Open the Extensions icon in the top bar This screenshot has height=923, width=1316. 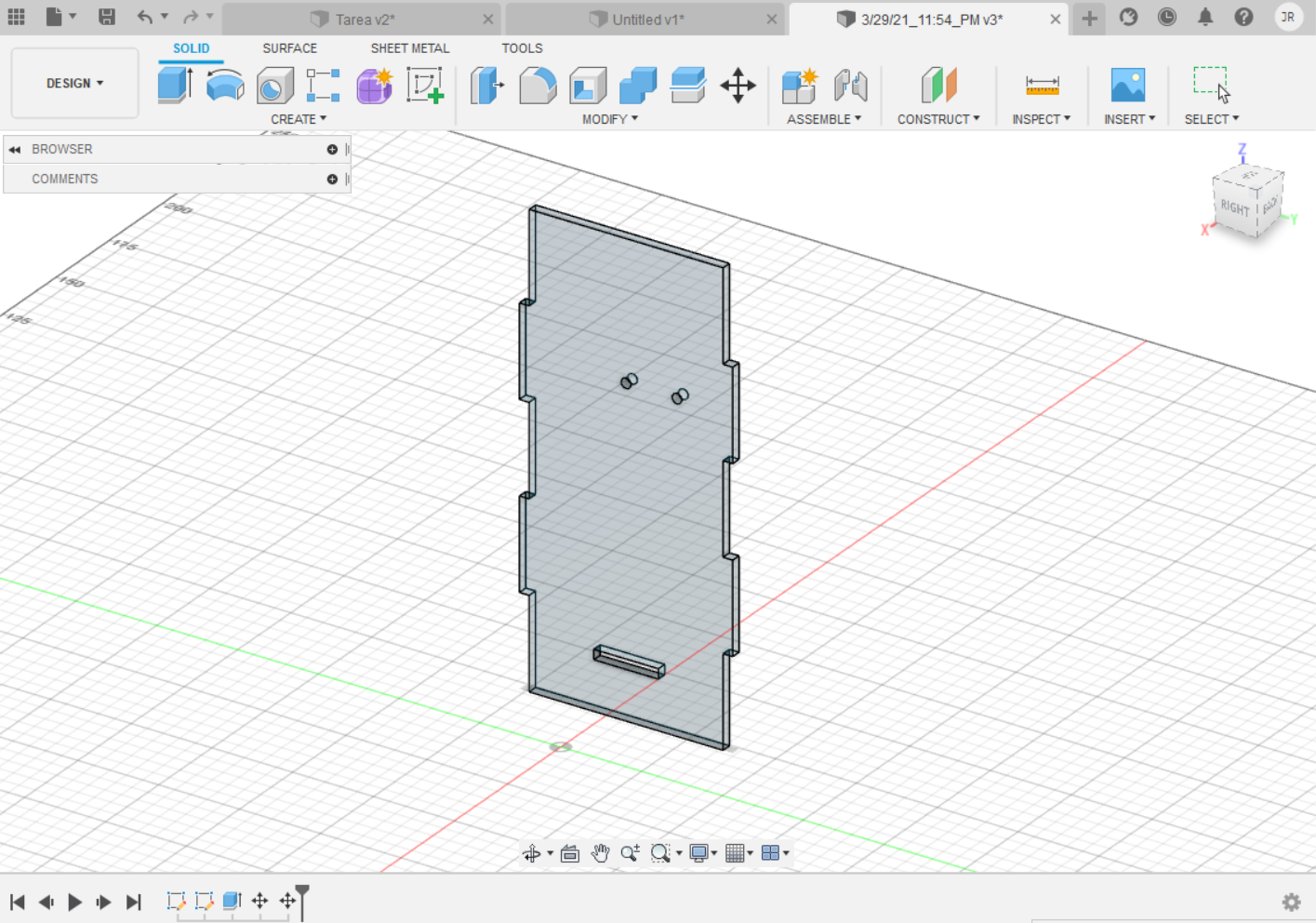tap(1129, 17)
